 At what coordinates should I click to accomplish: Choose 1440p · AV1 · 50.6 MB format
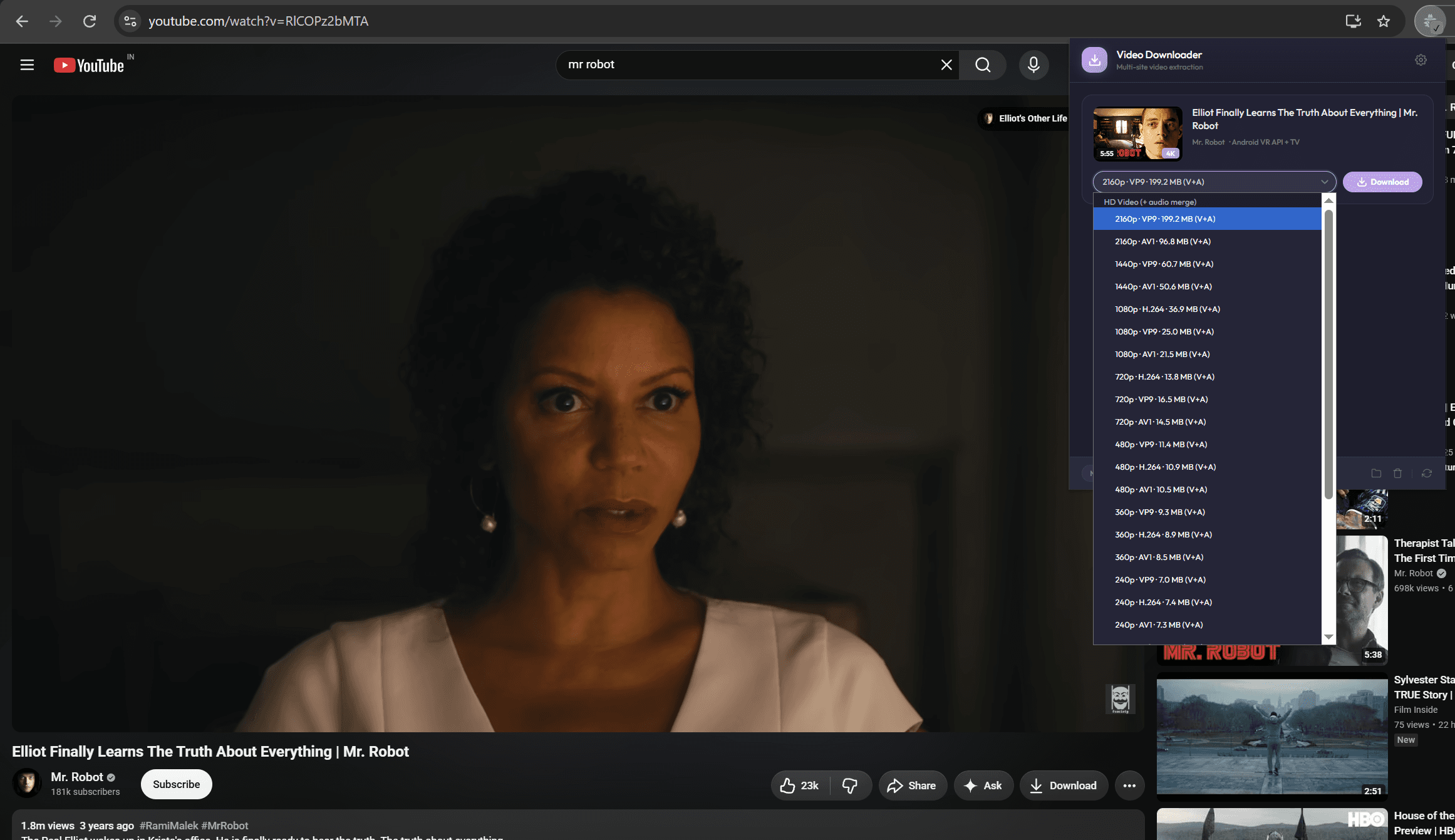tap(1207, 286)
